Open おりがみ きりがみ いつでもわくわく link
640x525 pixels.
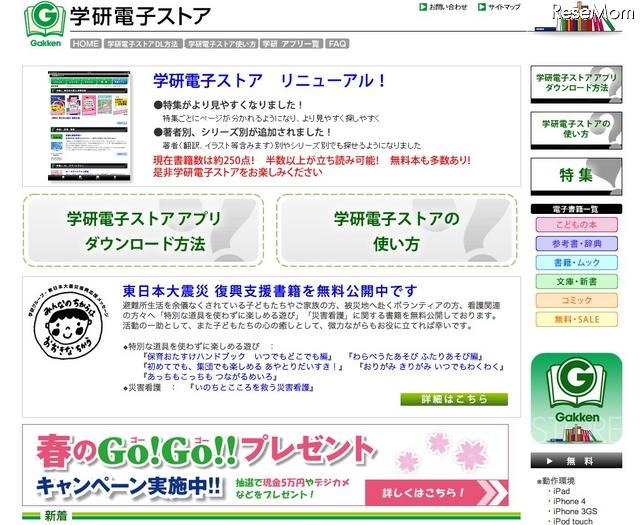[x=431, y=367]
